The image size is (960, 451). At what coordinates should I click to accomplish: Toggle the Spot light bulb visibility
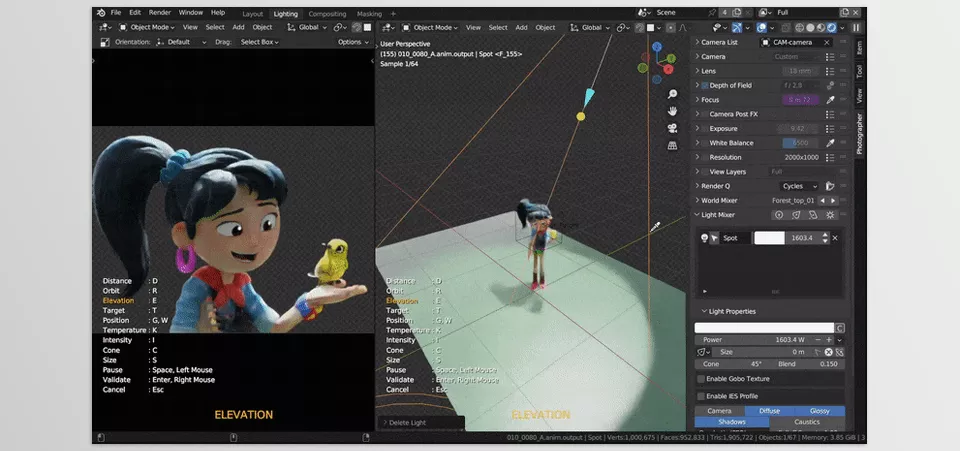(x=705, y=238)
